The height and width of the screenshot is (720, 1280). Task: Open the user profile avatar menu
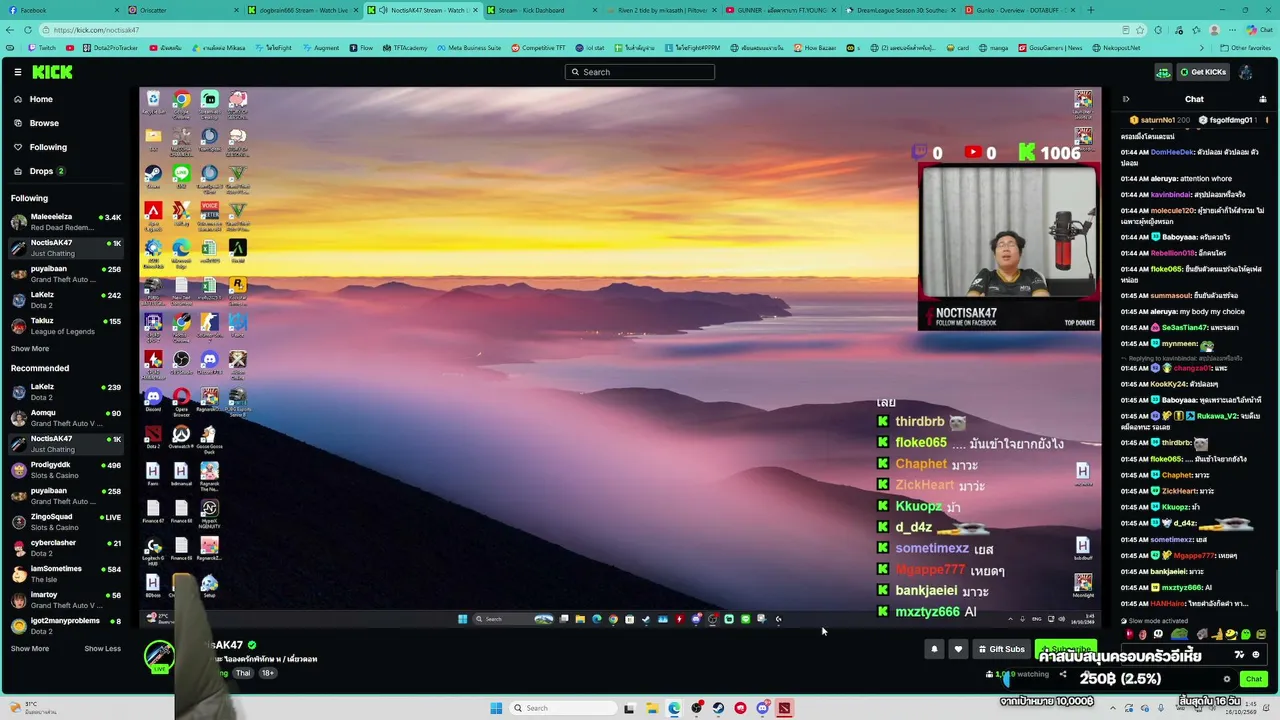[1246, 72]
